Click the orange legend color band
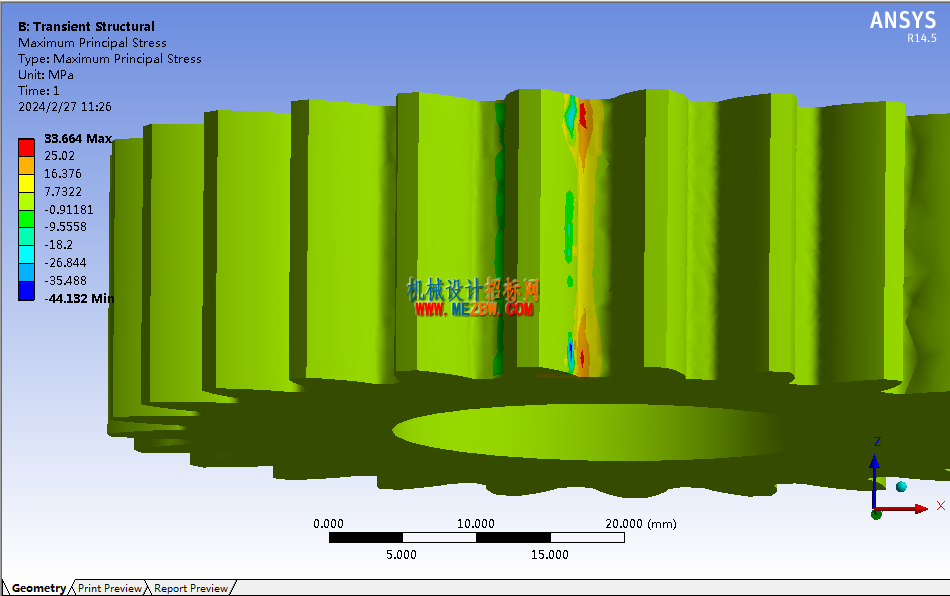 pyautogui.click(x=26, y=165)
